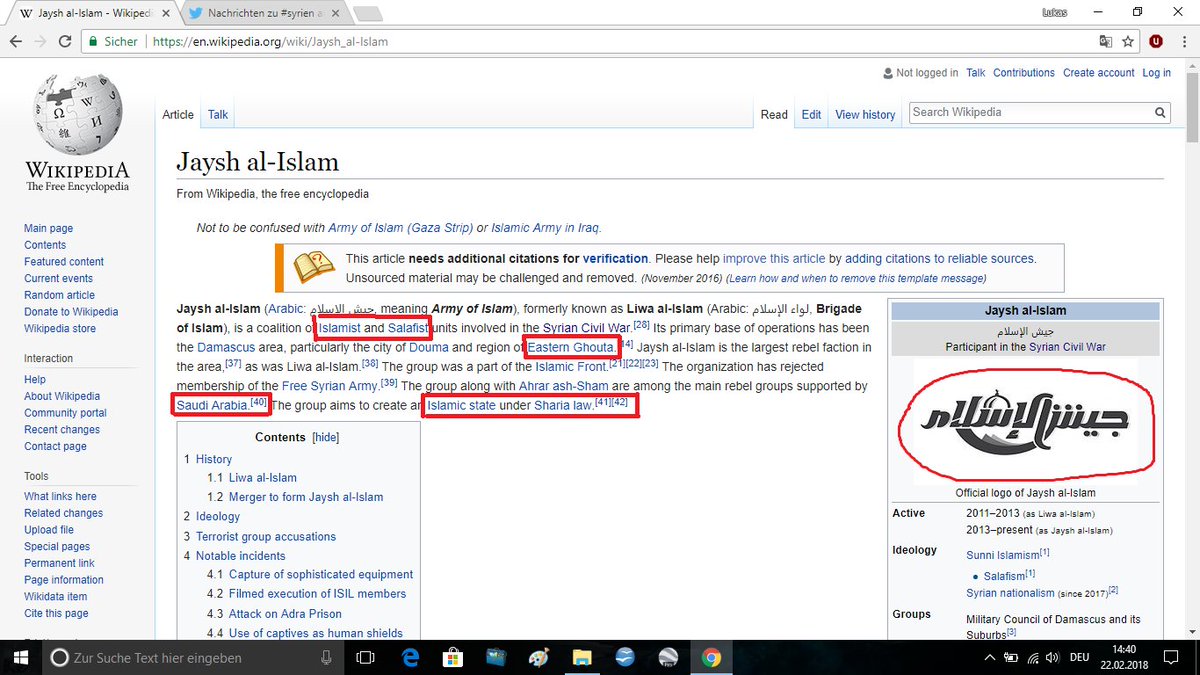Click the Jaysh al-Islam logo image
The image size is (1200, 675).
coord(1025,420)
